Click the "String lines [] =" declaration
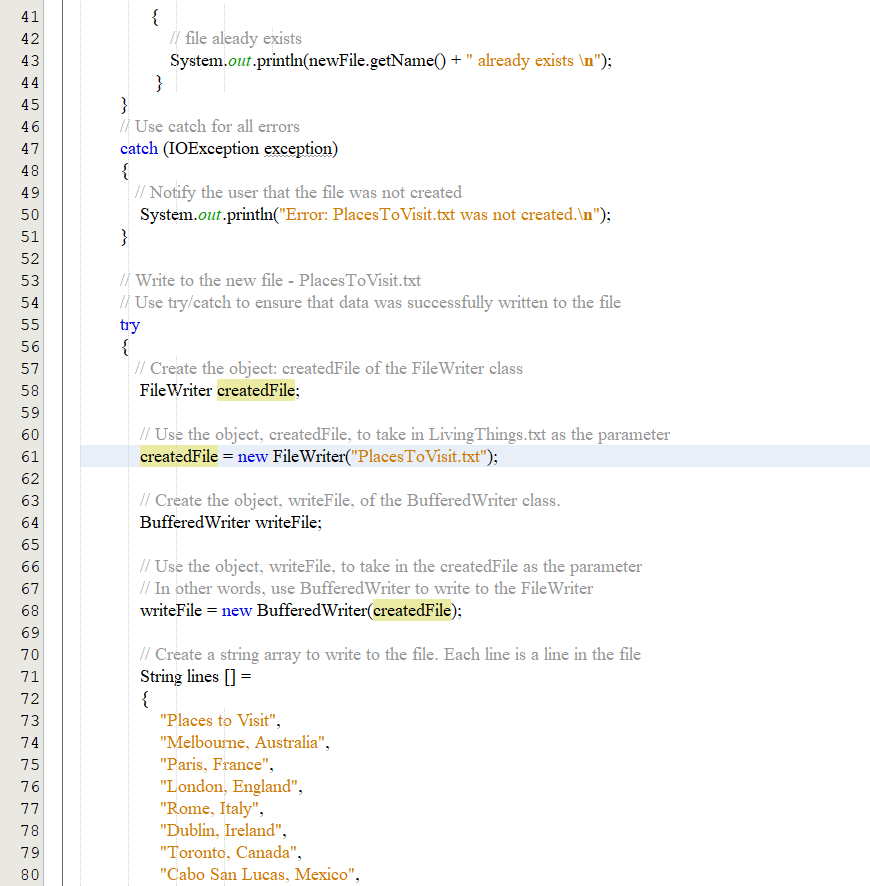The width and height of the screenshot is (870, 886). coord(196,676)
